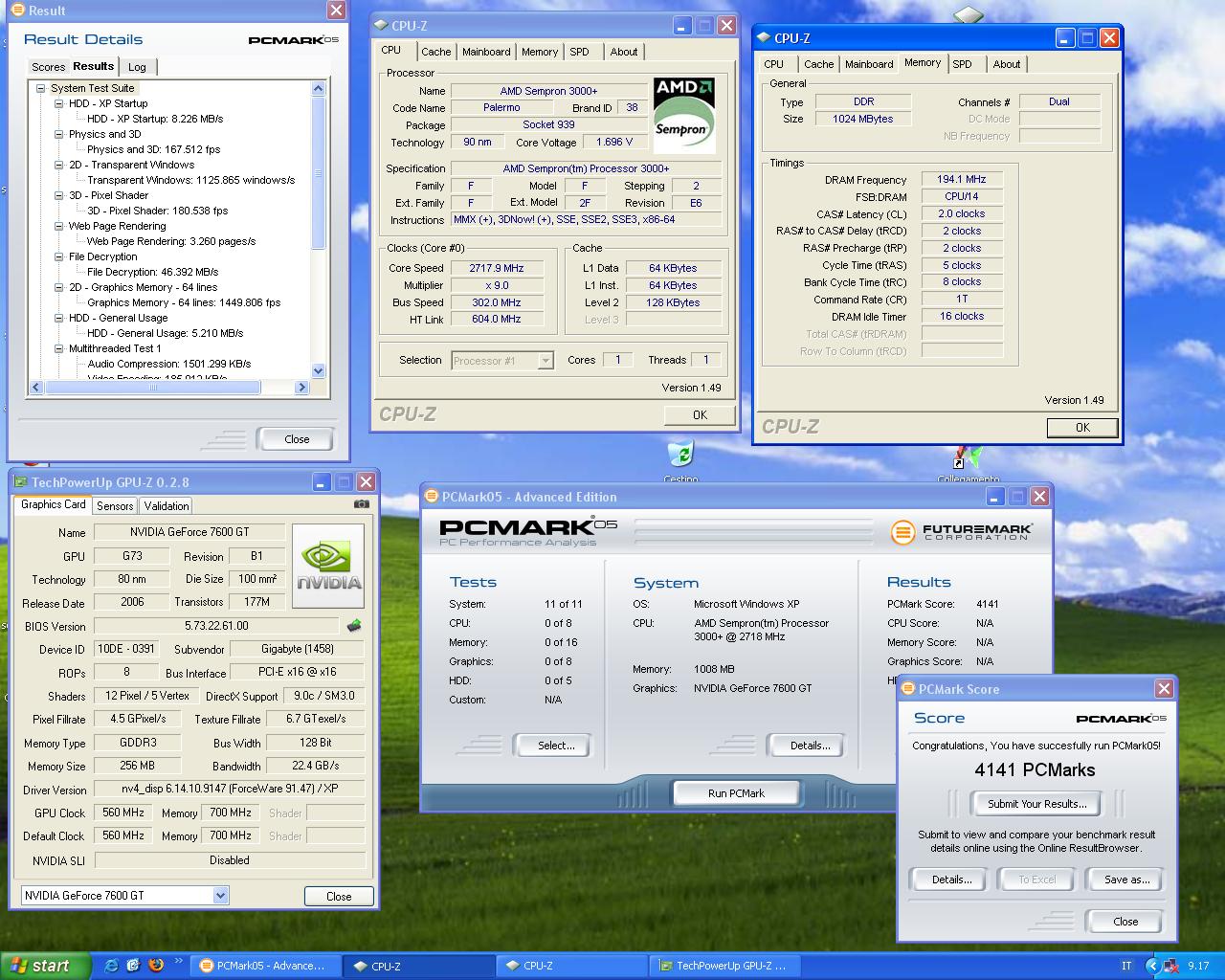The width and height of the screenshot is (1225, 980).
Task: Click the system tray arrow icon
Action: click(x=1152, y=967)
